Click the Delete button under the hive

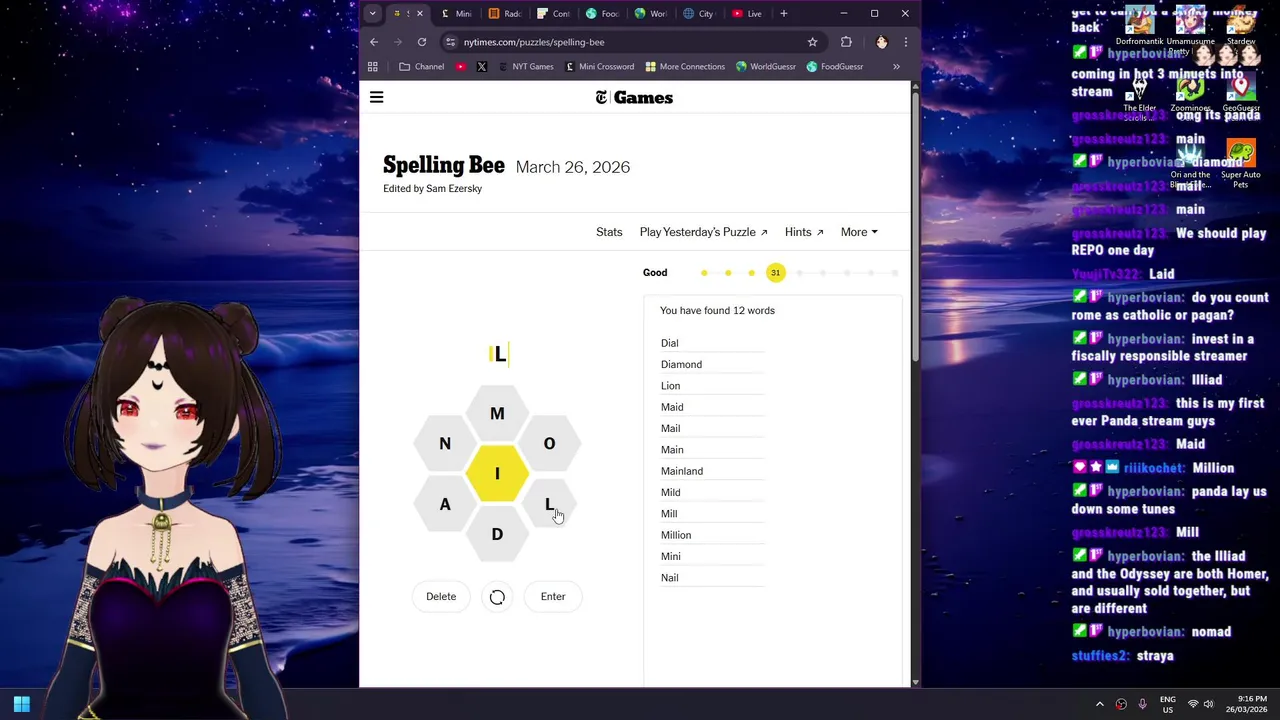[441, 597]
